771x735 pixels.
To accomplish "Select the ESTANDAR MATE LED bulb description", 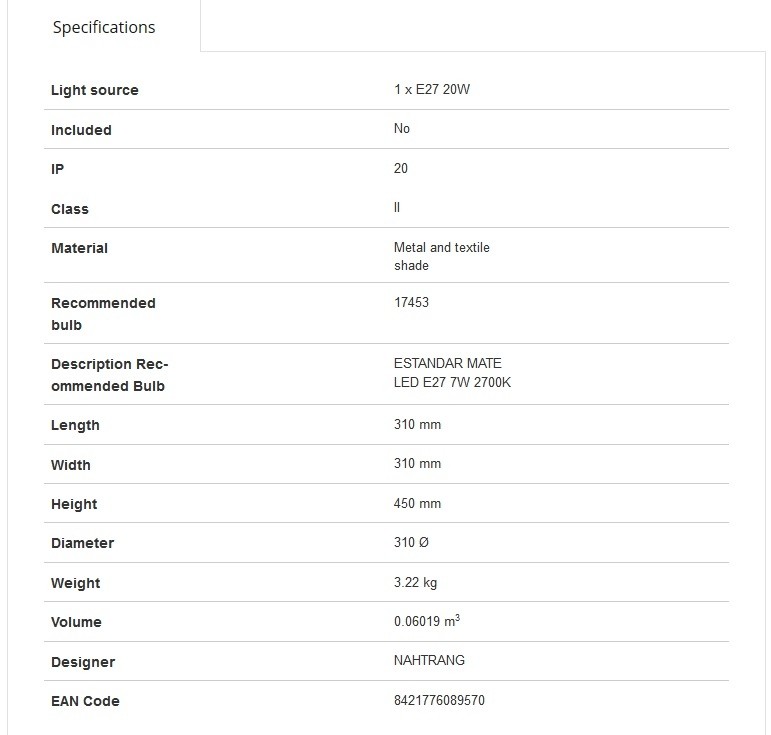I will point(452,373).
